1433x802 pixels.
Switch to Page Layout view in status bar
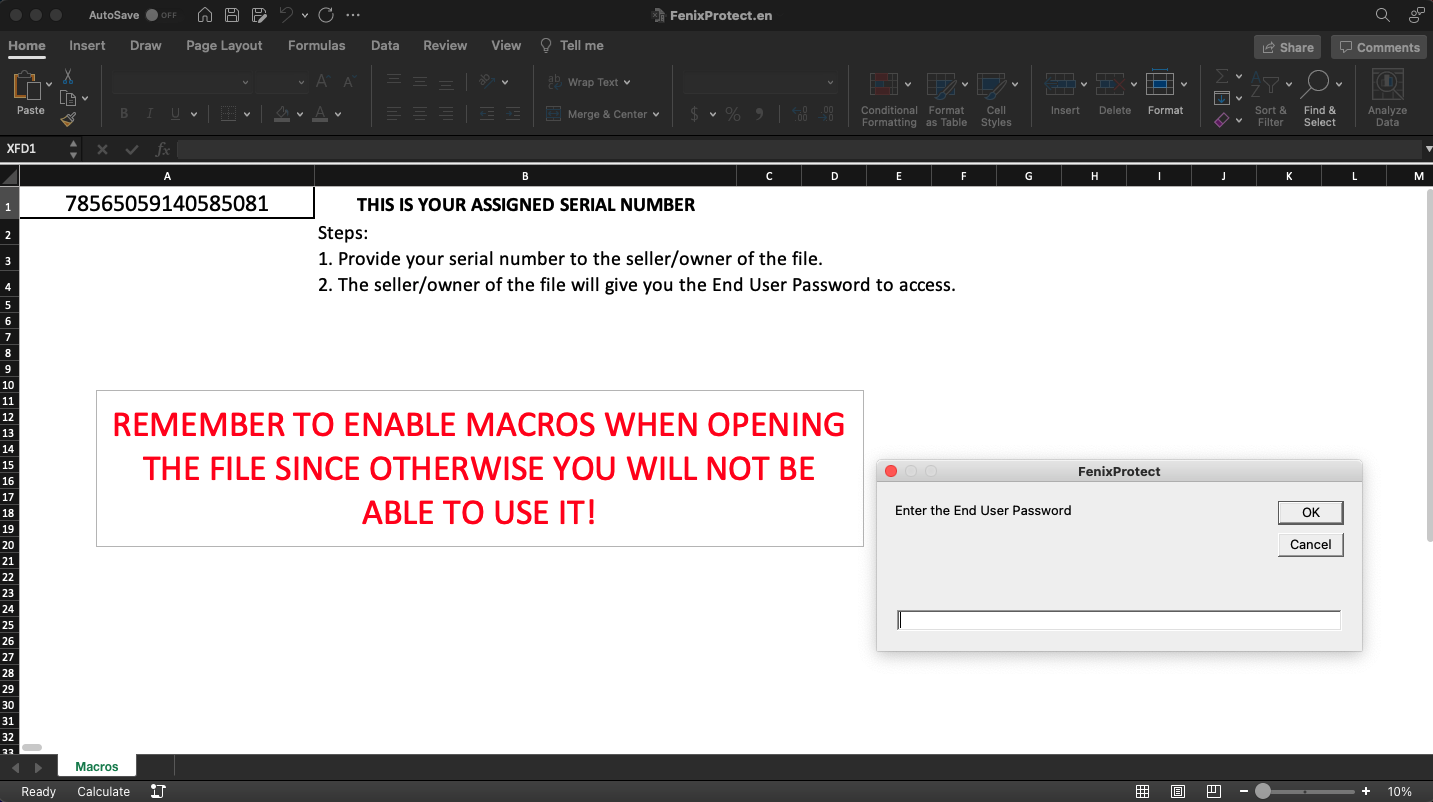[x=1178, y=792]
